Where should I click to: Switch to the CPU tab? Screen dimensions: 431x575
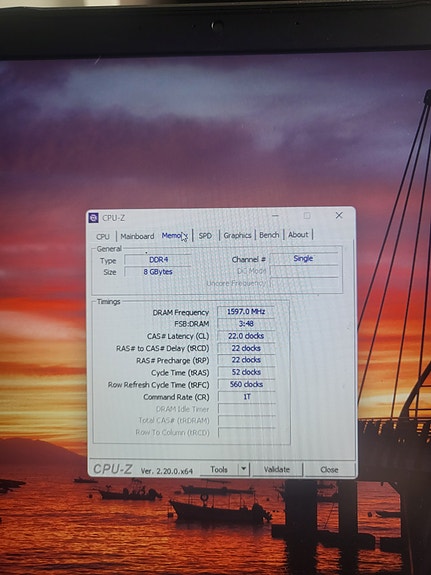(x=103, y=237)
